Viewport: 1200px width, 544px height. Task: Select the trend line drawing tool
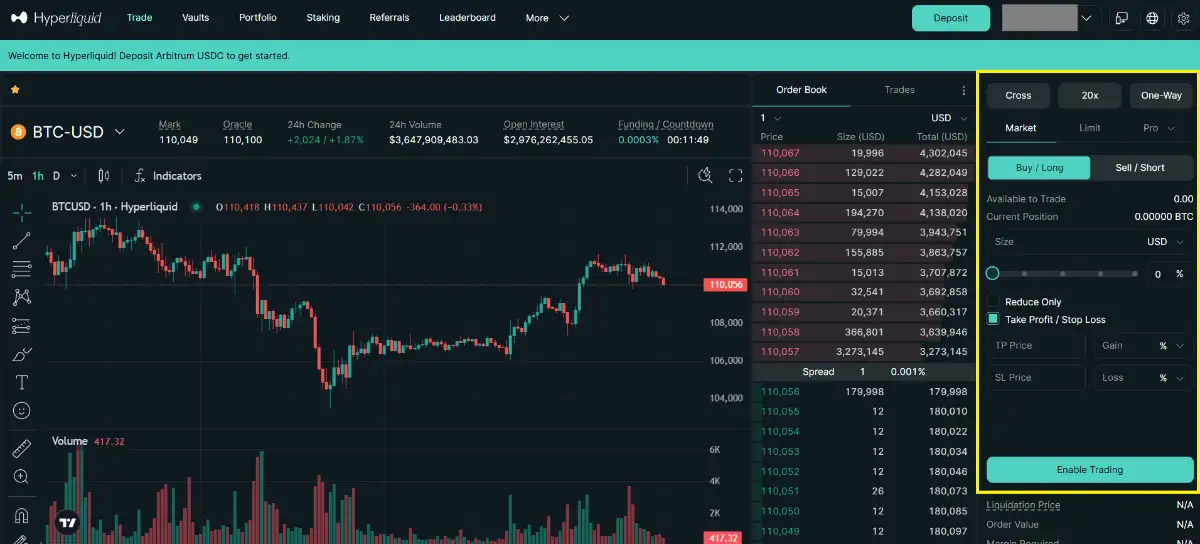pyautogui.click(x=21, y=241)
